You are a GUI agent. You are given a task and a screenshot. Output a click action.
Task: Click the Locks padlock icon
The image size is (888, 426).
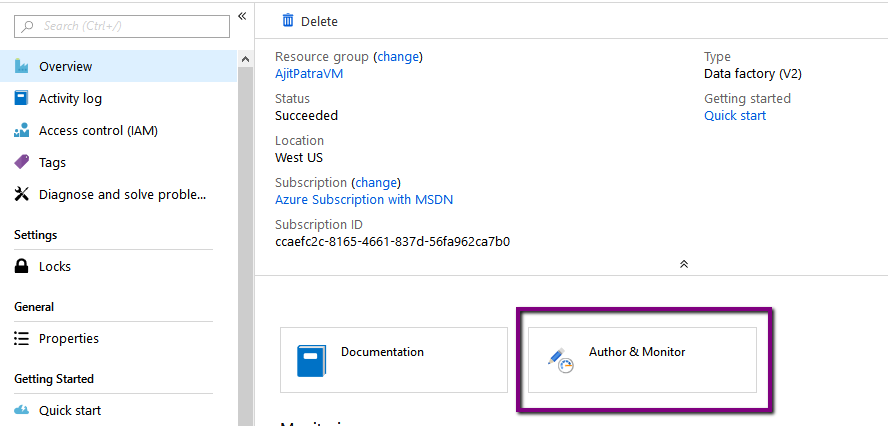(21, 267)
